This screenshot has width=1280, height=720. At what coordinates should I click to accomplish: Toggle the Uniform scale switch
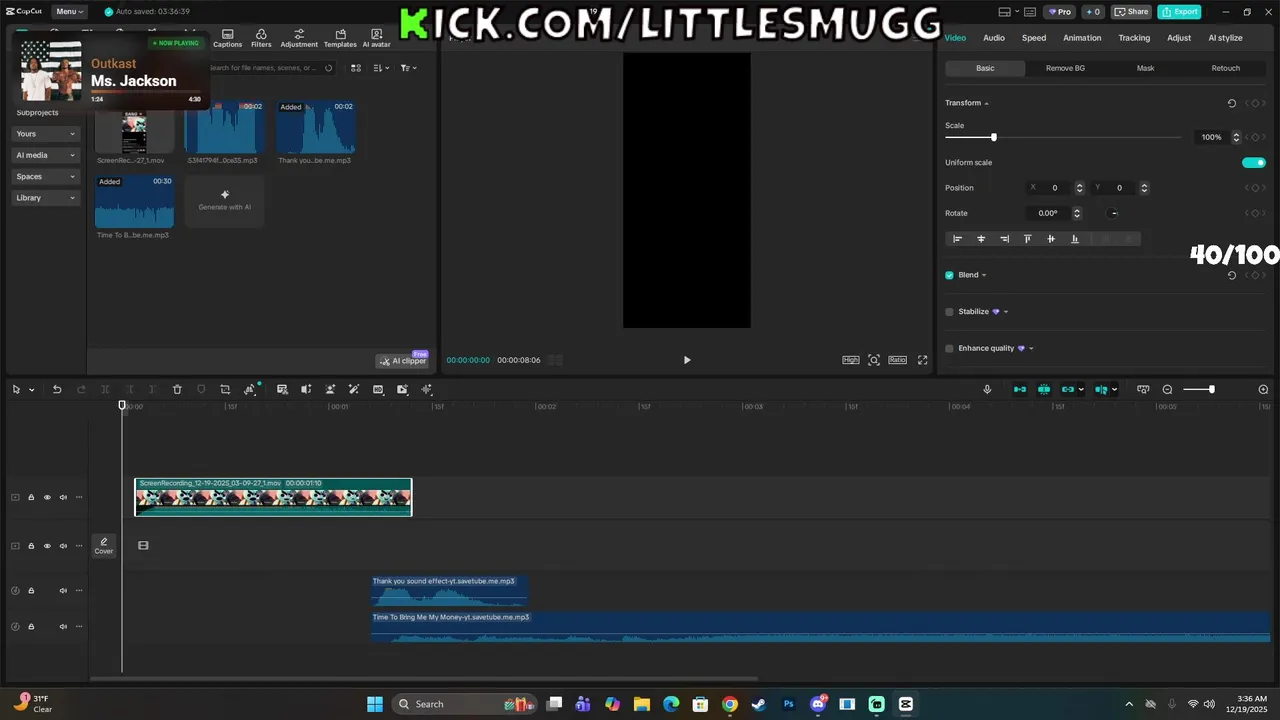point(1254,162)
